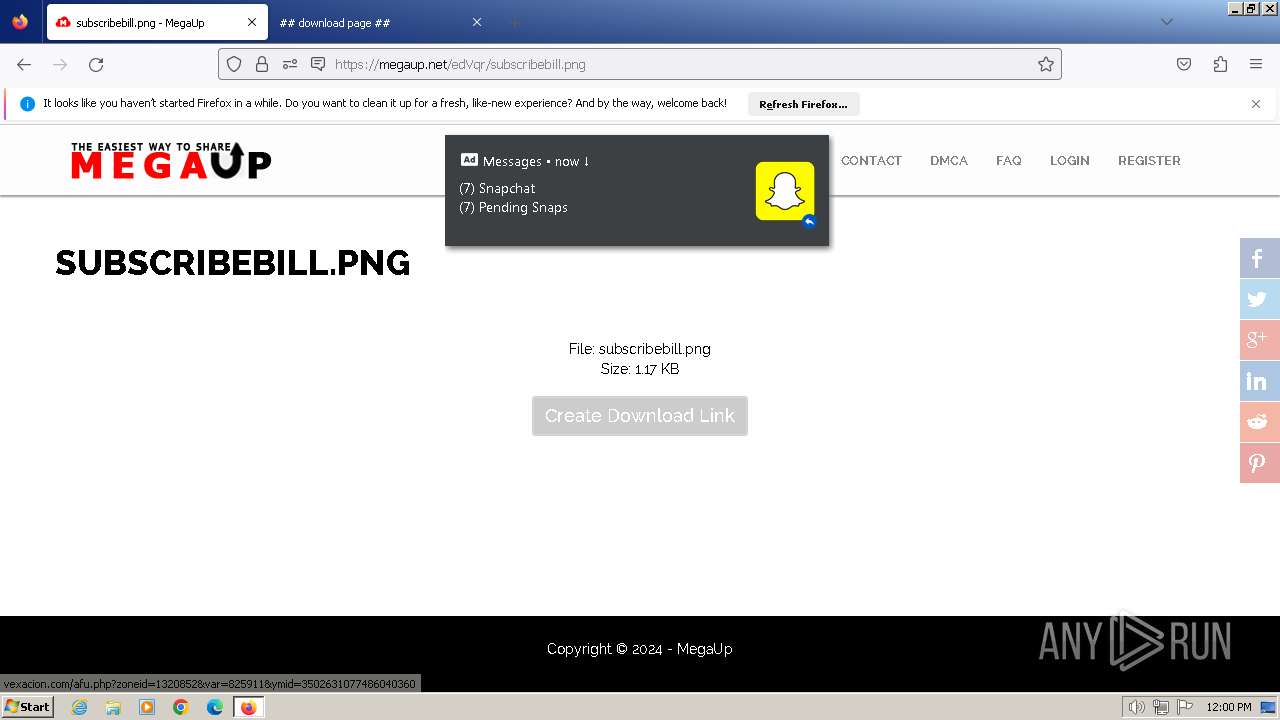Click the Refresh Firefox... button
The width and height of the screenshot is (1280, 720).
click(803, 104)
